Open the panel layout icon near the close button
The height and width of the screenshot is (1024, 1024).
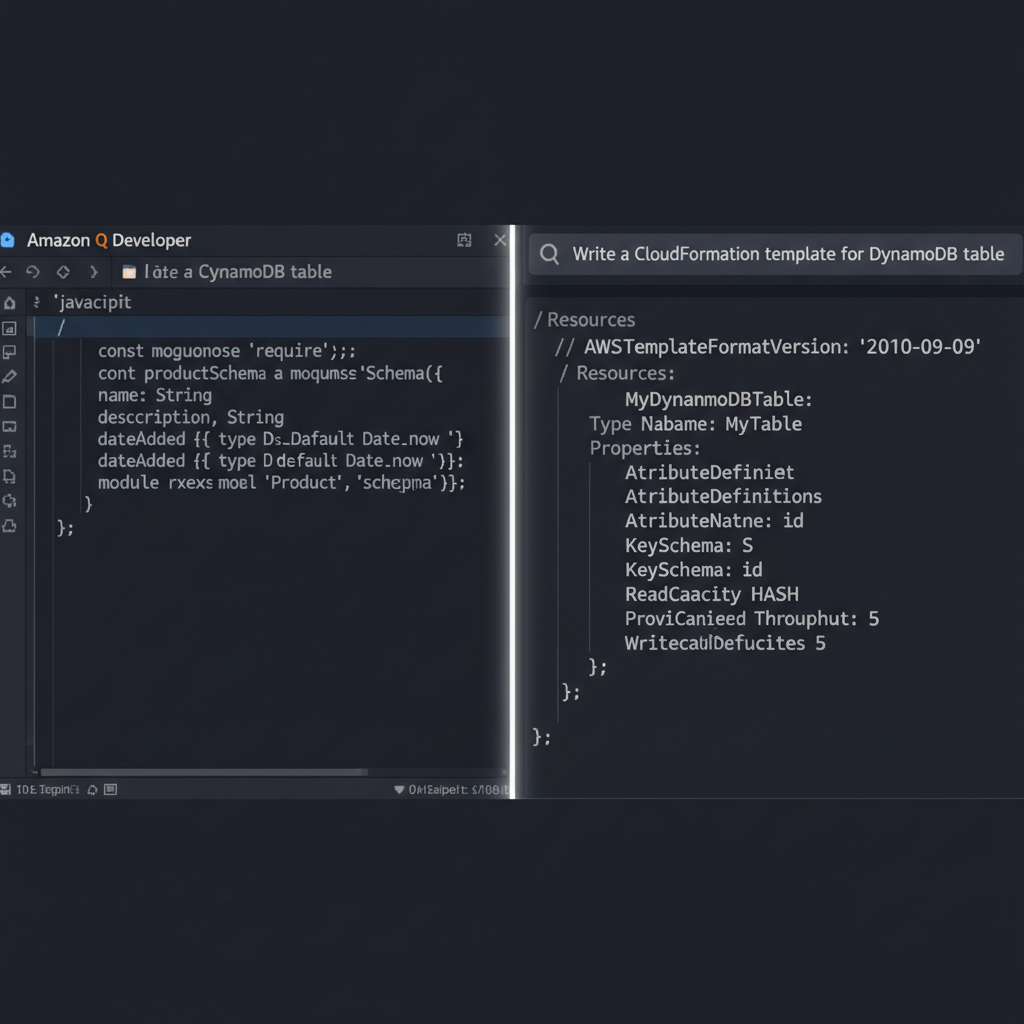[463, 240]
